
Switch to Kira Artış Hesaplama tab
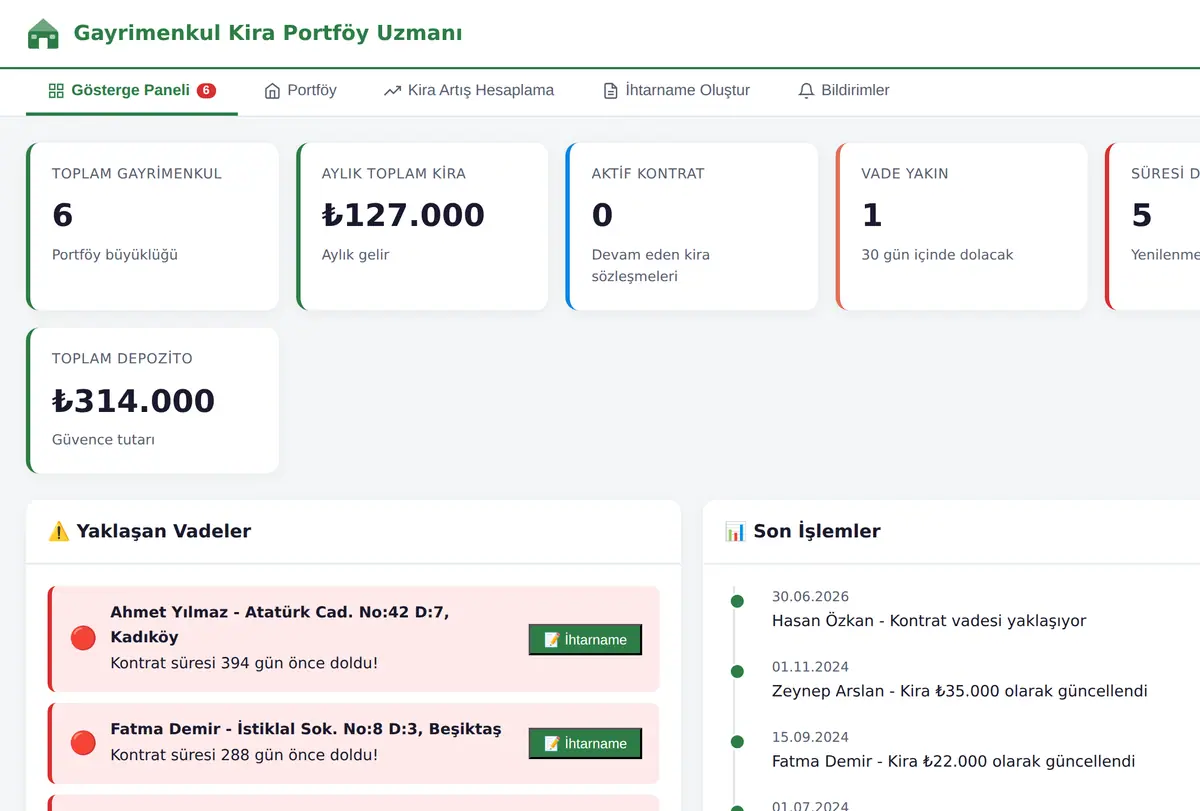tap(468, 91)
